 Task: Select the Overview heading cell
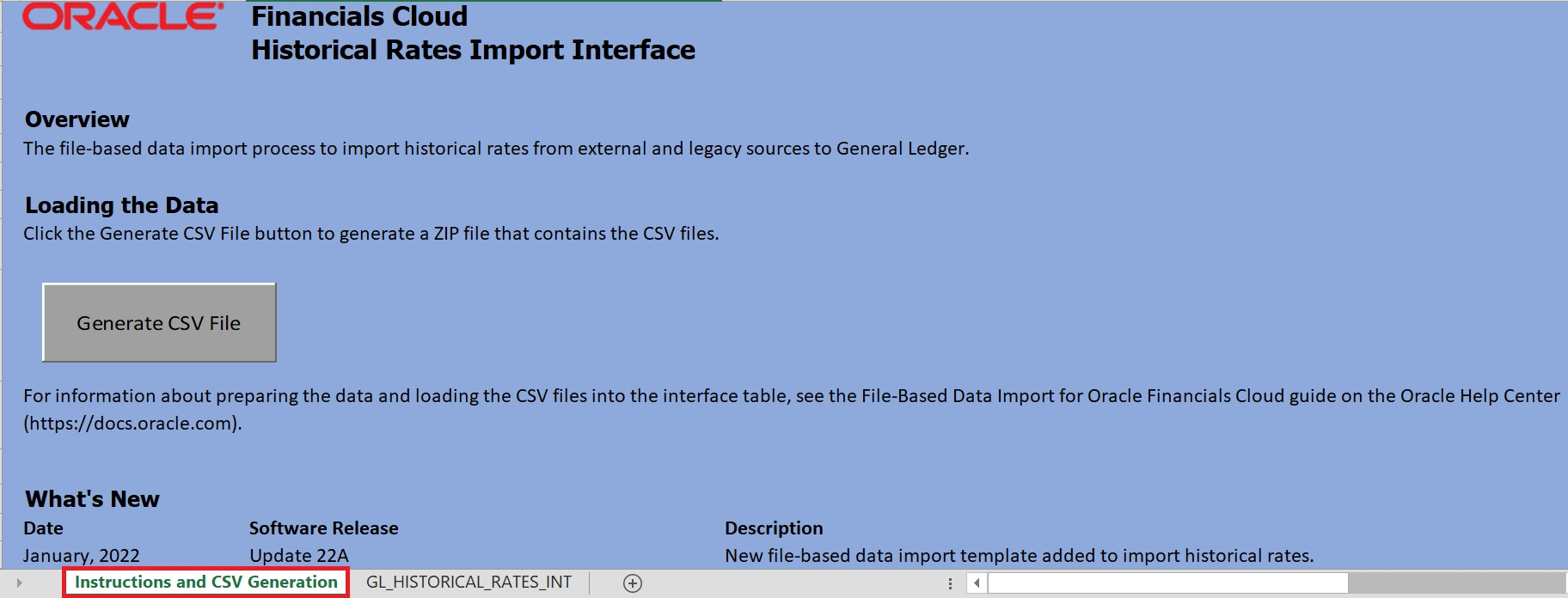77,119
